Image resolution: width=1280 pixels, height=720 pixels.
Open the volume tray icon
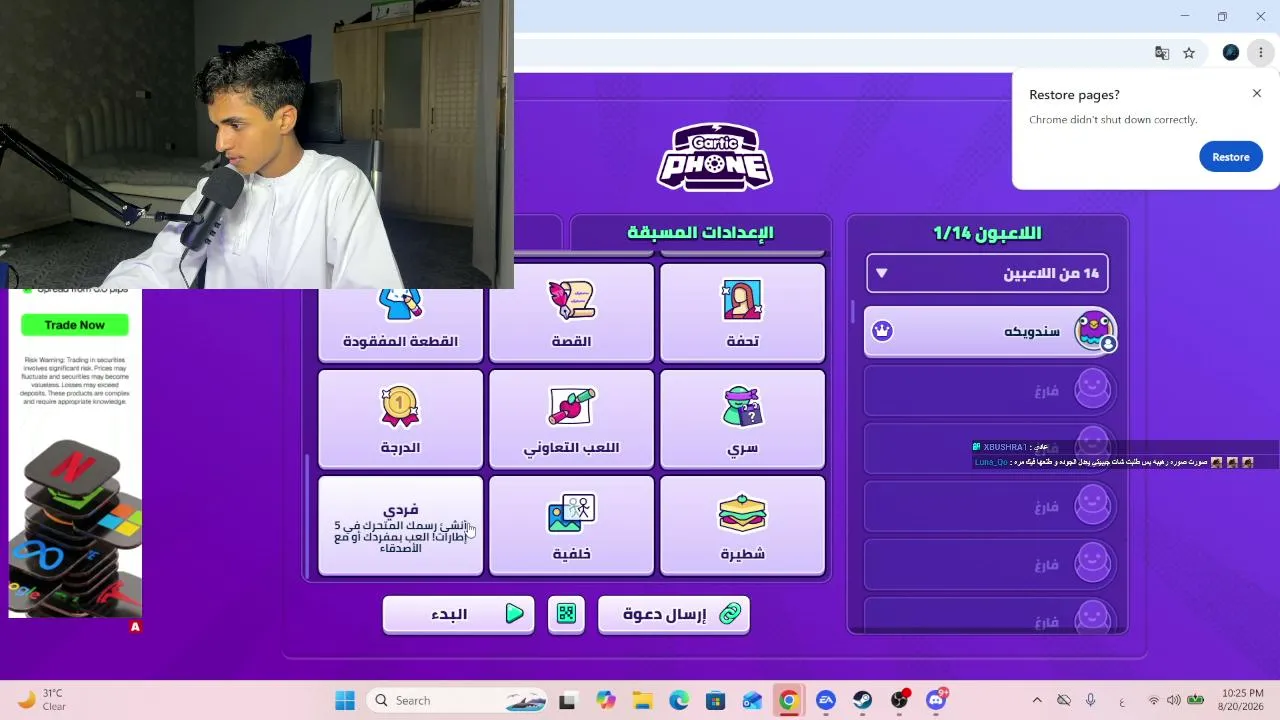1173,701
